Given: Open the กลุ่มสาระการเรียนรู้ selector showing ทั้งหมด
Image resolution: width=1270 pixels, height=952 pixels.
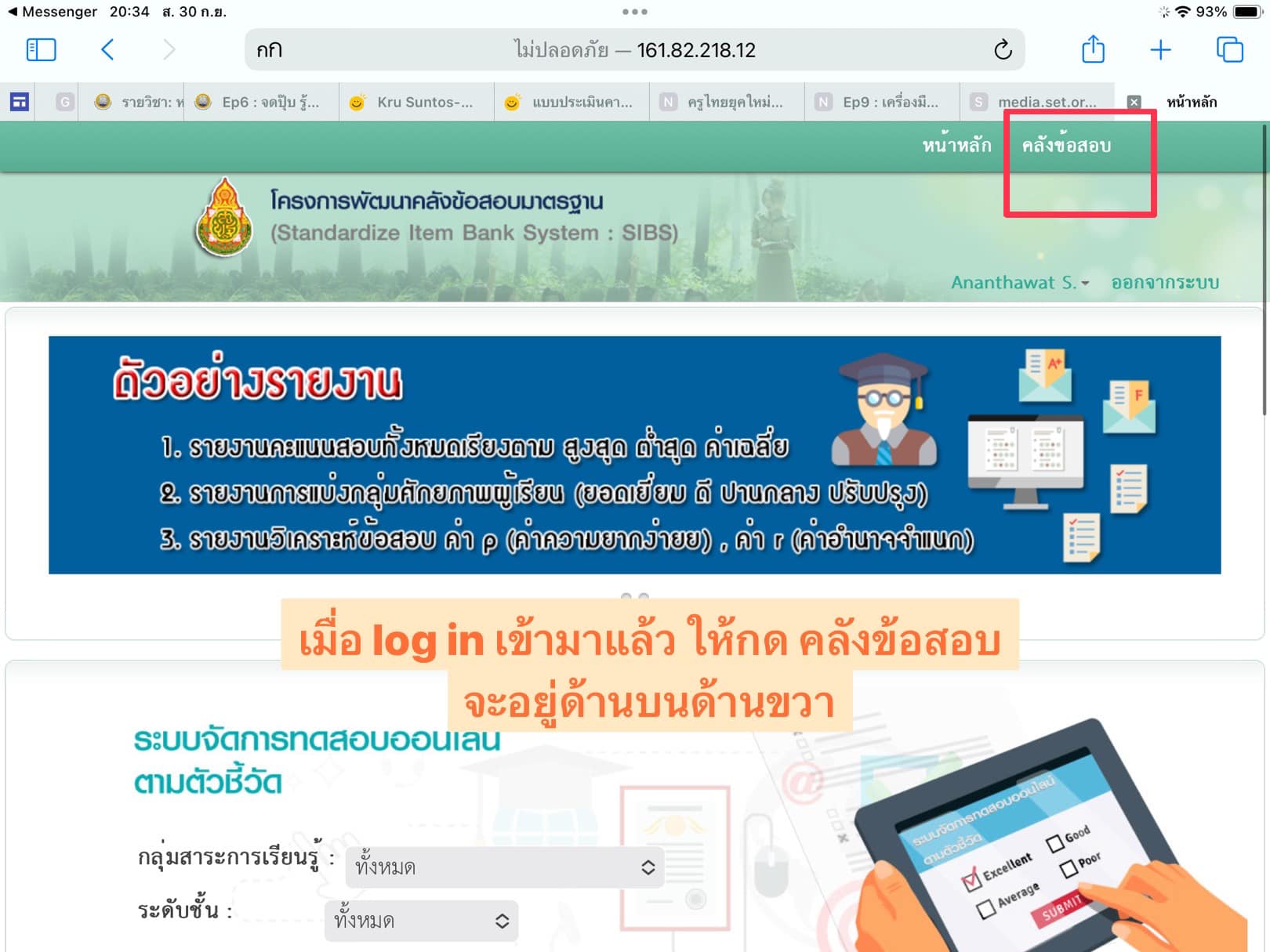Looking at the screenshot, I should pyautogui.click(x=504, y=867).
